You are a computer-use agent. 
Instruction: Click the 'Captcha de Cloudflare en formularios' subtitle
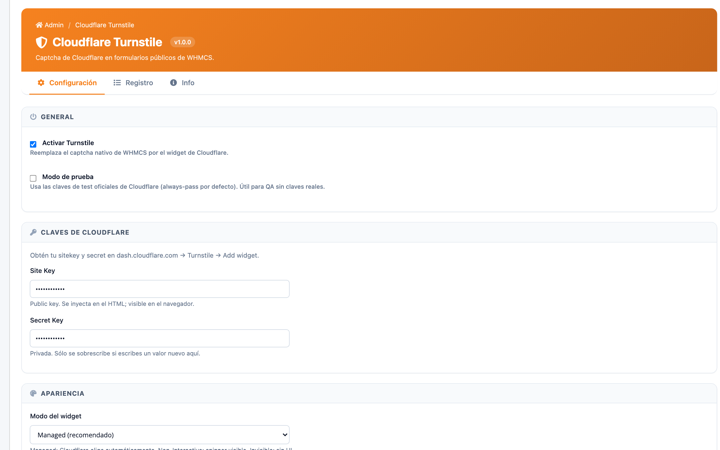click(124, 58)
